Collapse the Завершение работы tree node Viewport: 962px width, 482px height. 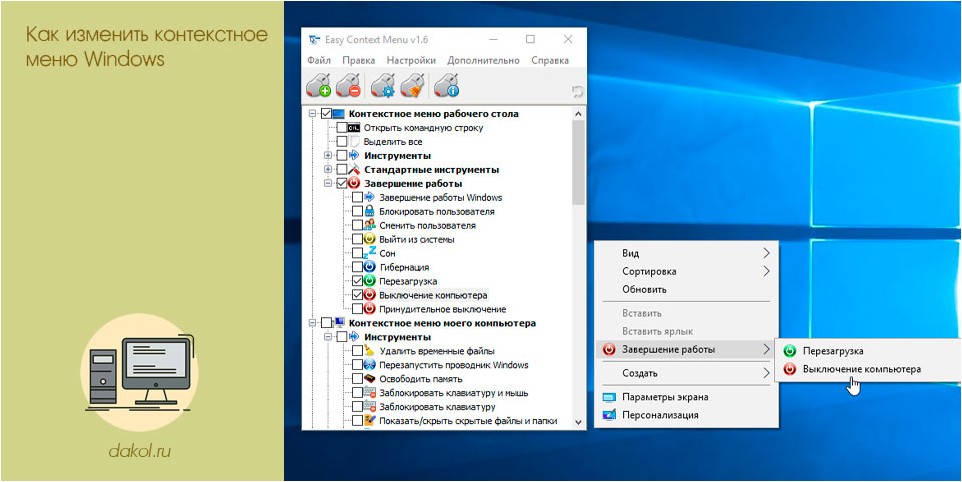point(328,183)
